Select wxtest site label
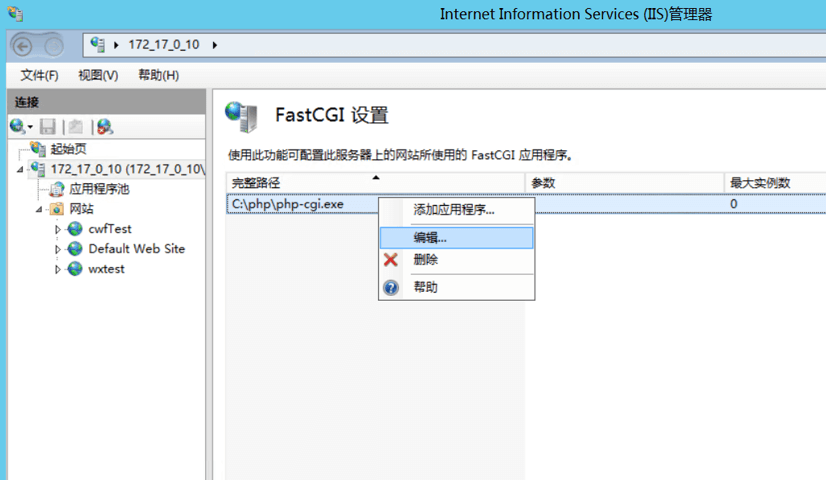 (x=106, y=269)
